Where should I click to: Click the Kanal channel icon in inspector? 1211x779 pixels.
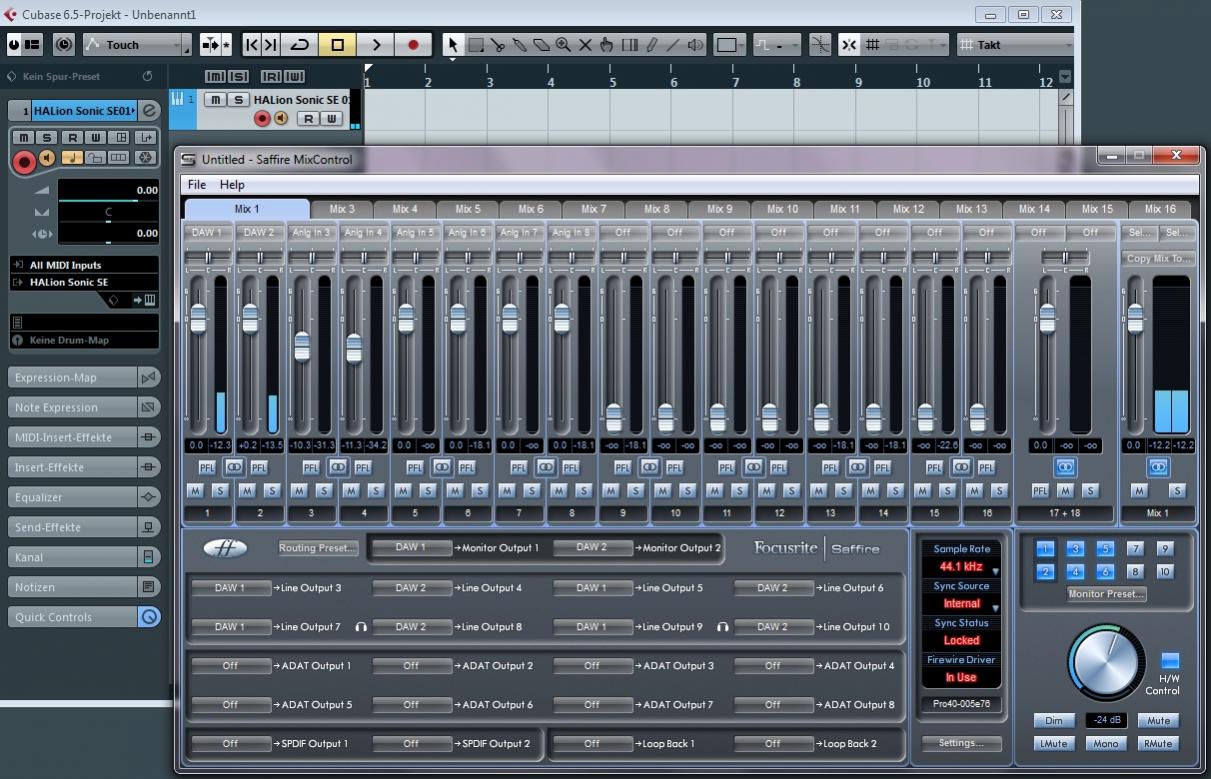[x=149, y=557]
